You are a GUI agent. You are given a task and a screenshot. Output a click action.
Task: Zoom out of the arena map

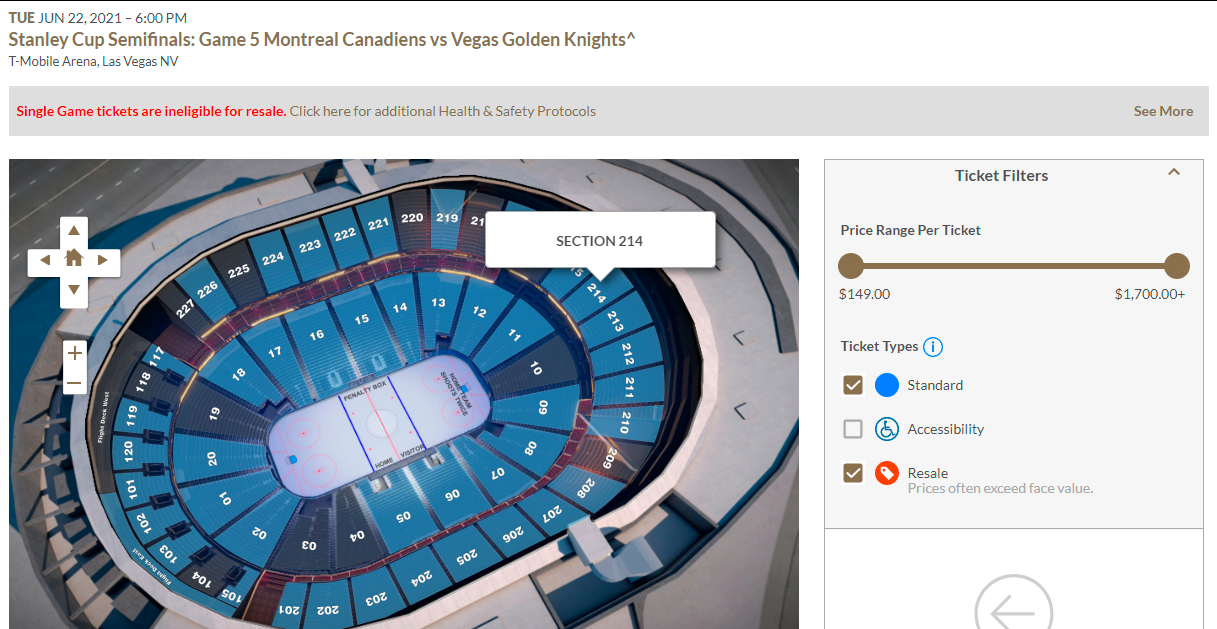pyautogui.click(x=74, y=382)
